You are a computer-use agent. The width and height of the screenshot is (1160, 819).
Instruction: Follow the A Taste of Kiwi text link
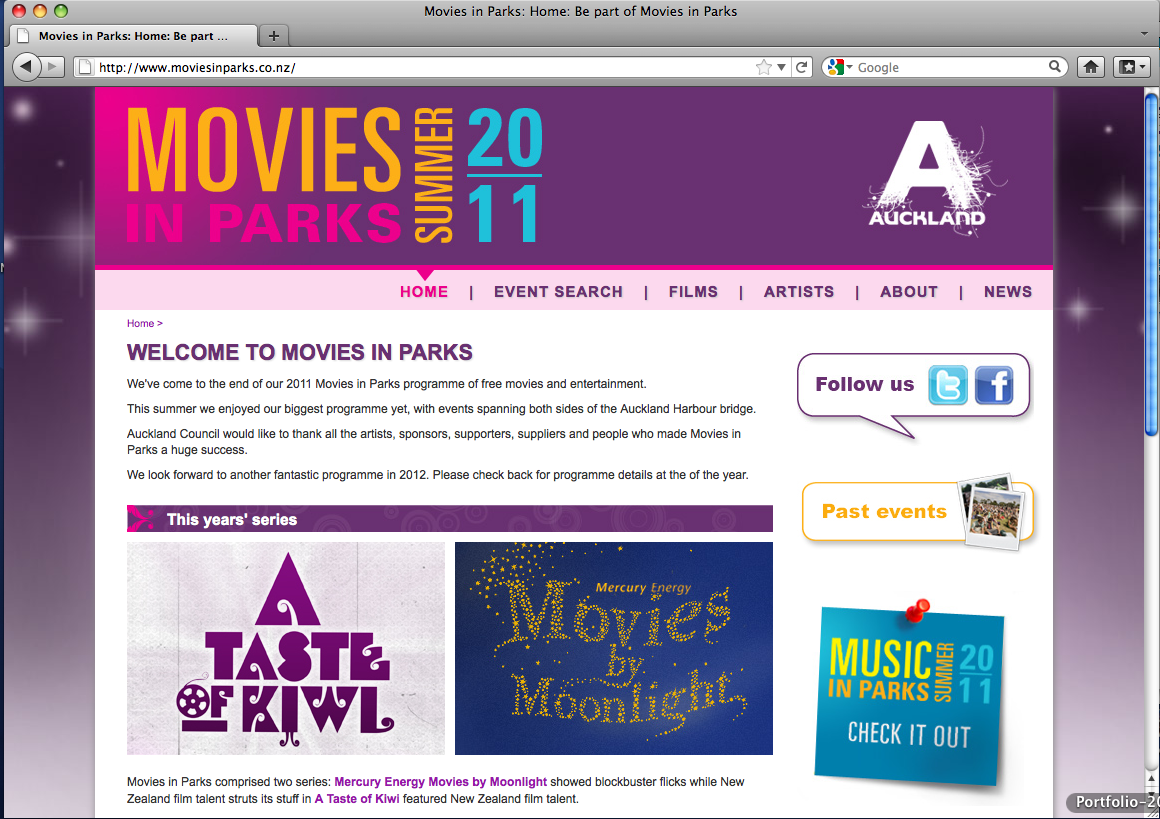(x=357, y=799)
